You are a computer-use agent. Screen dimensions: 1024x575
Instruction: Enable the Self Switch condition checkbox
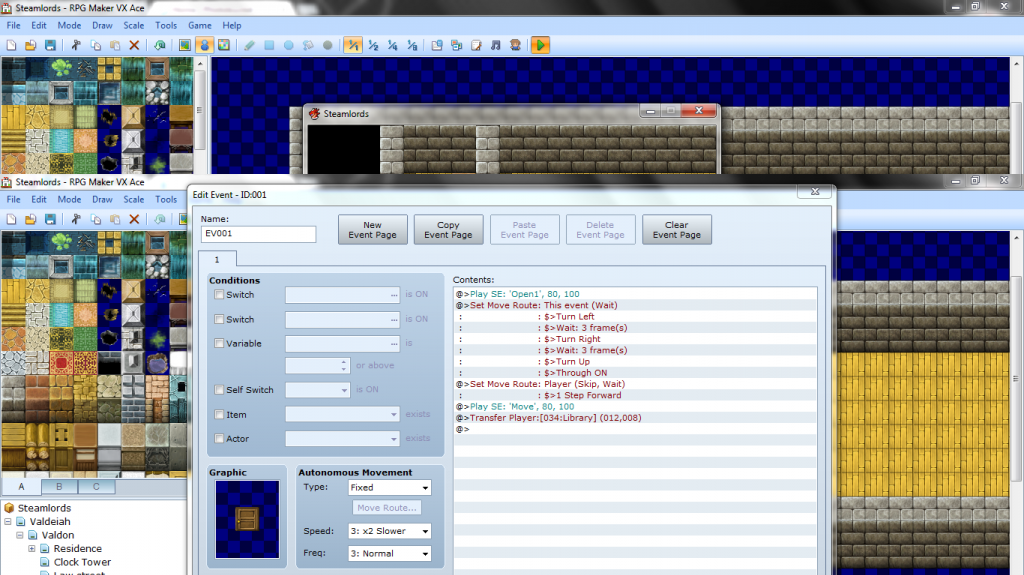[219, 389]
